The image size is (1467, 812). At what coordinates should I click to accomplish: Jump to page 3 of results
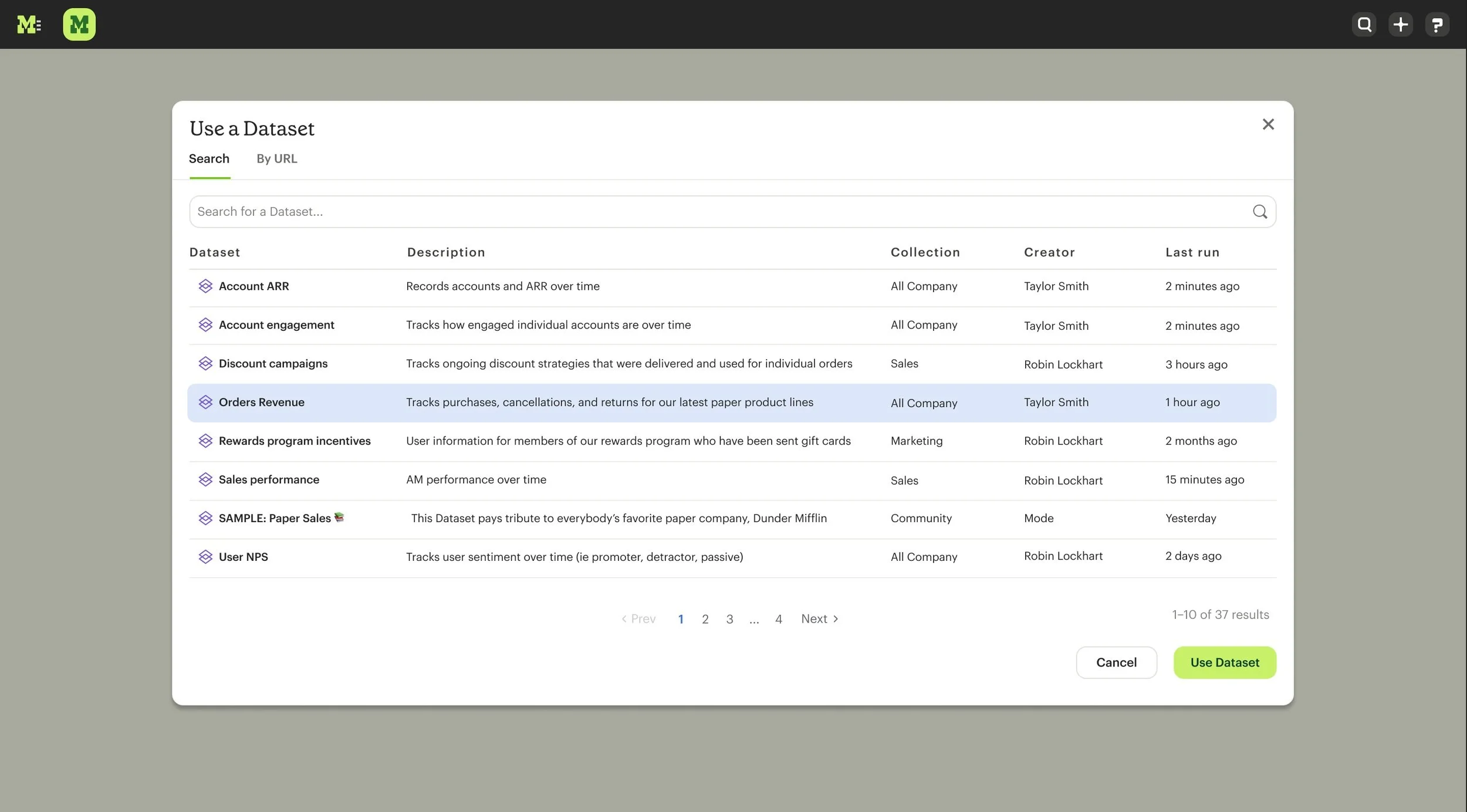(729, 619)
